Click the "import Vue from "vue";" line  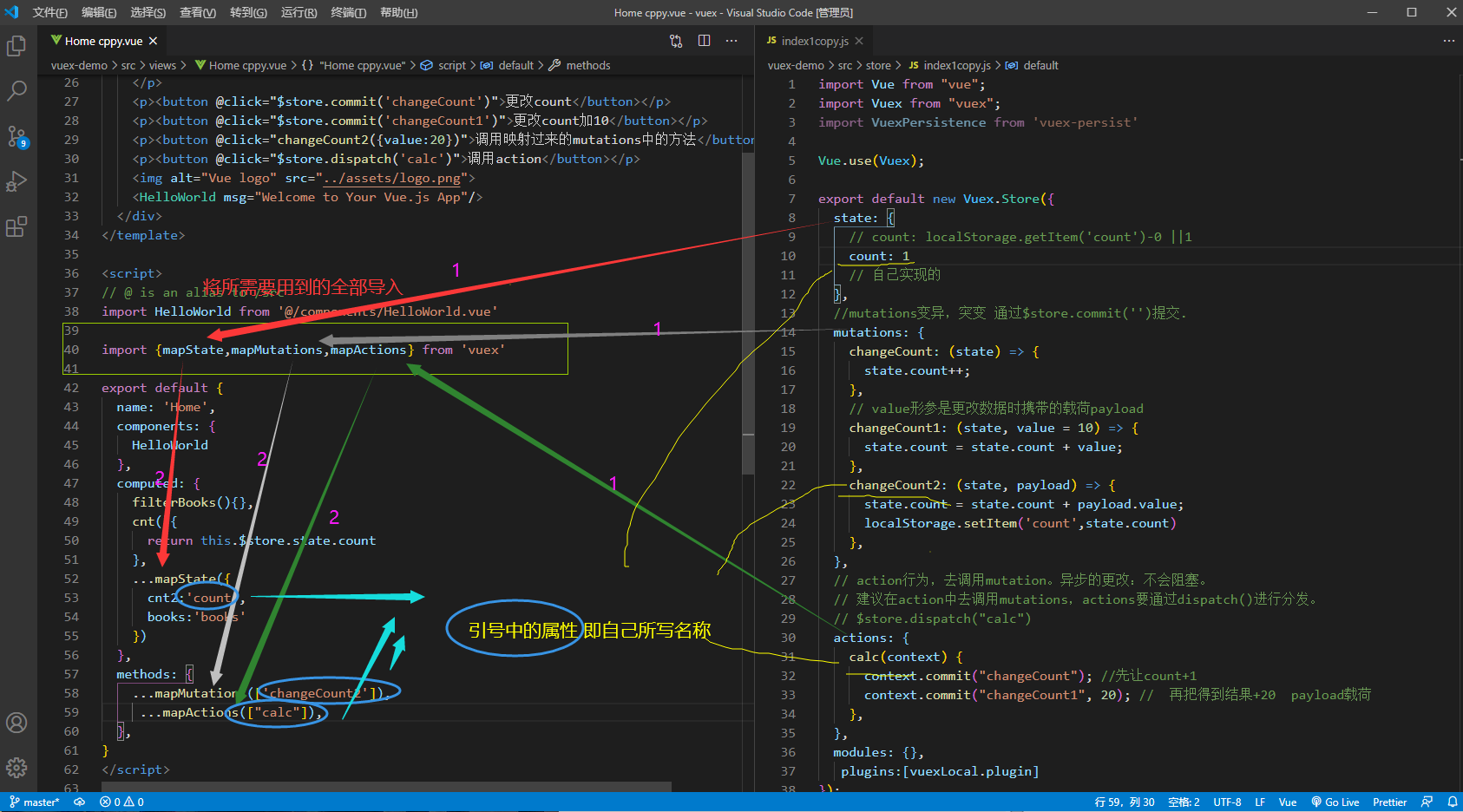(902, 84)
